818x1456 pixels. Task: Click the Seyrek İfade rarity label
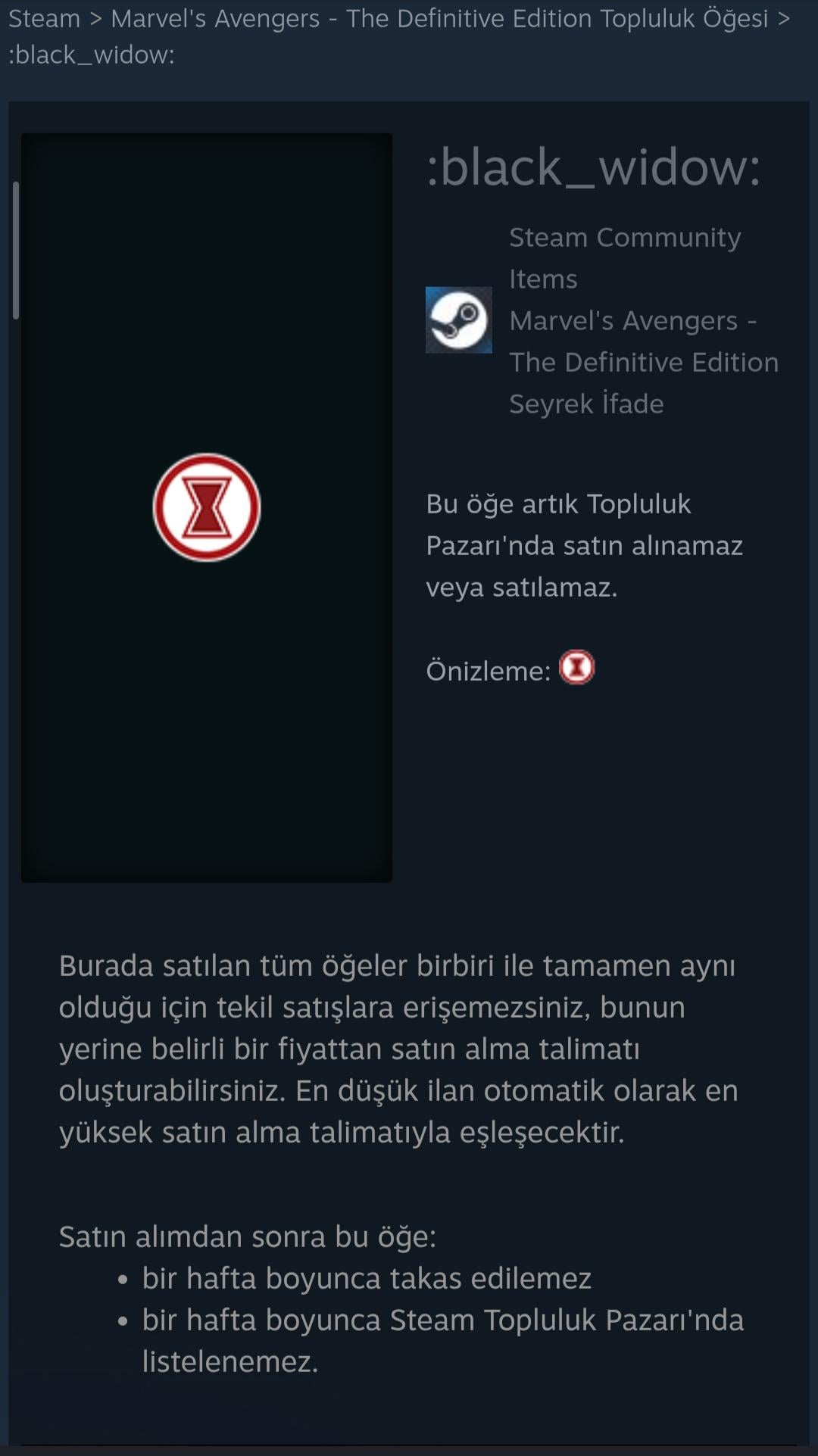point(586,404)
